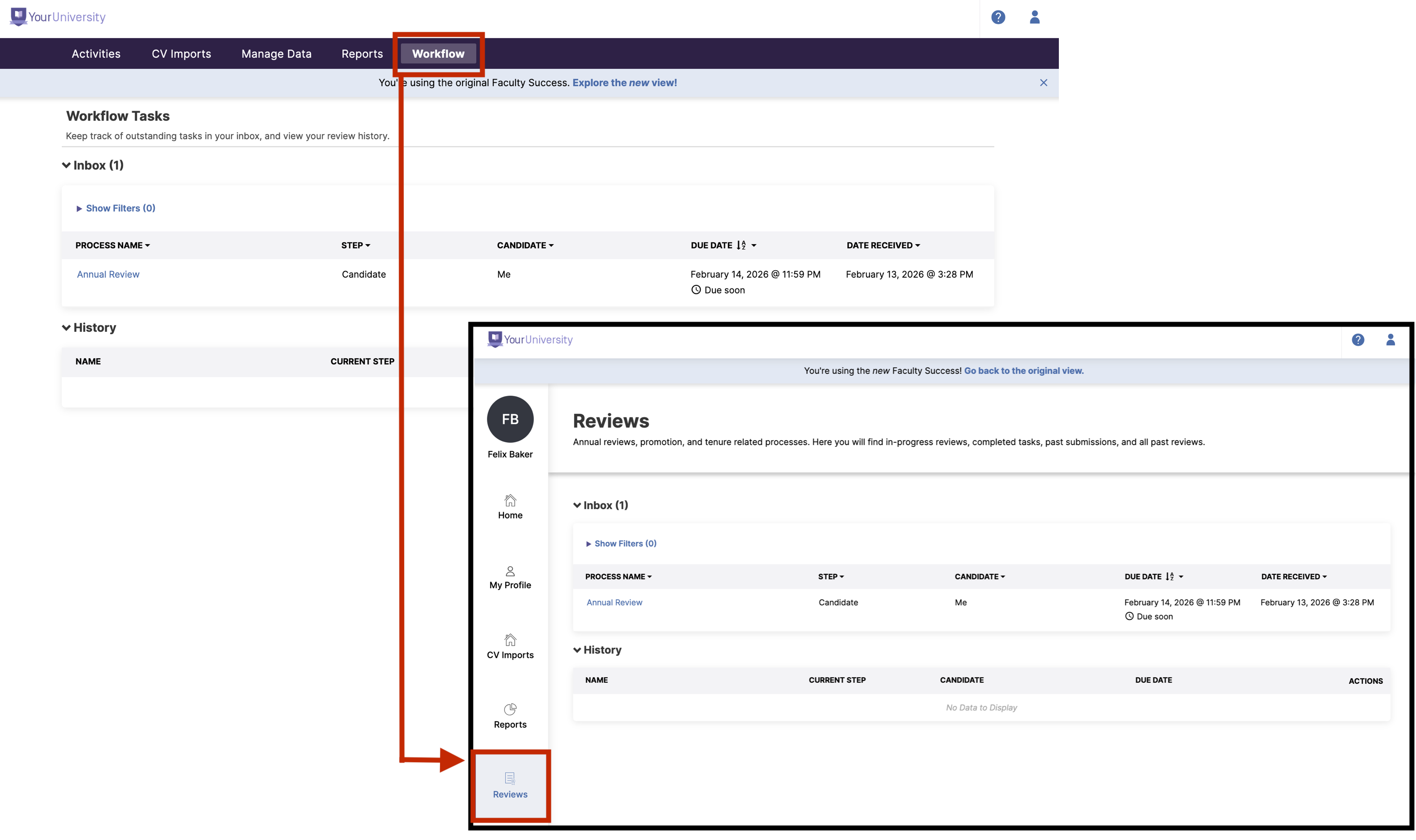
Task: Open Activities in top navigation
Action: [x=96, y=54]
